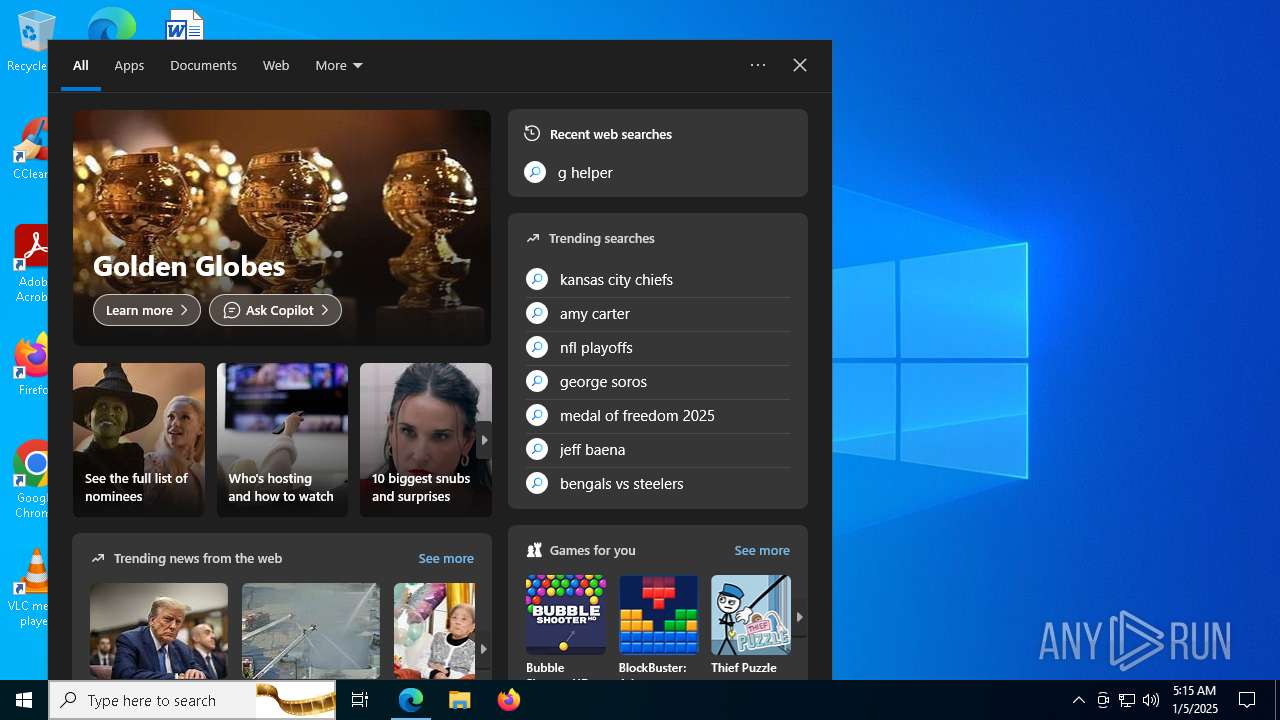Open the Windows Start menu
Screen dimensions: 1280x720
[24, 700]
